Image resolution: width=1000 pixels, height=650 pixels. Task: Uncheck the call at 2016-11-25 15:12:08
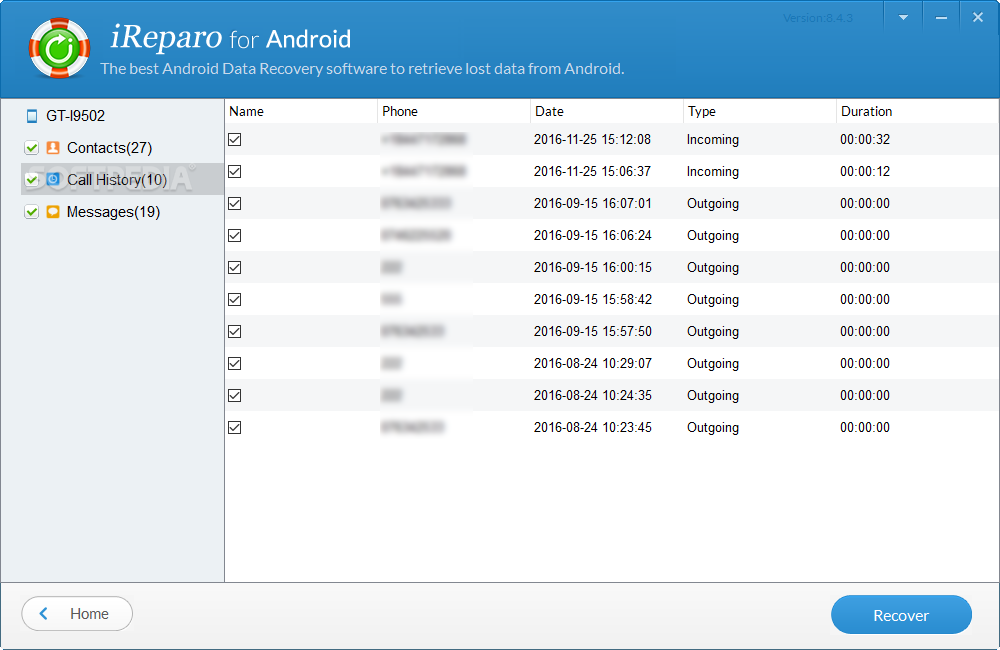coord(235,139)
